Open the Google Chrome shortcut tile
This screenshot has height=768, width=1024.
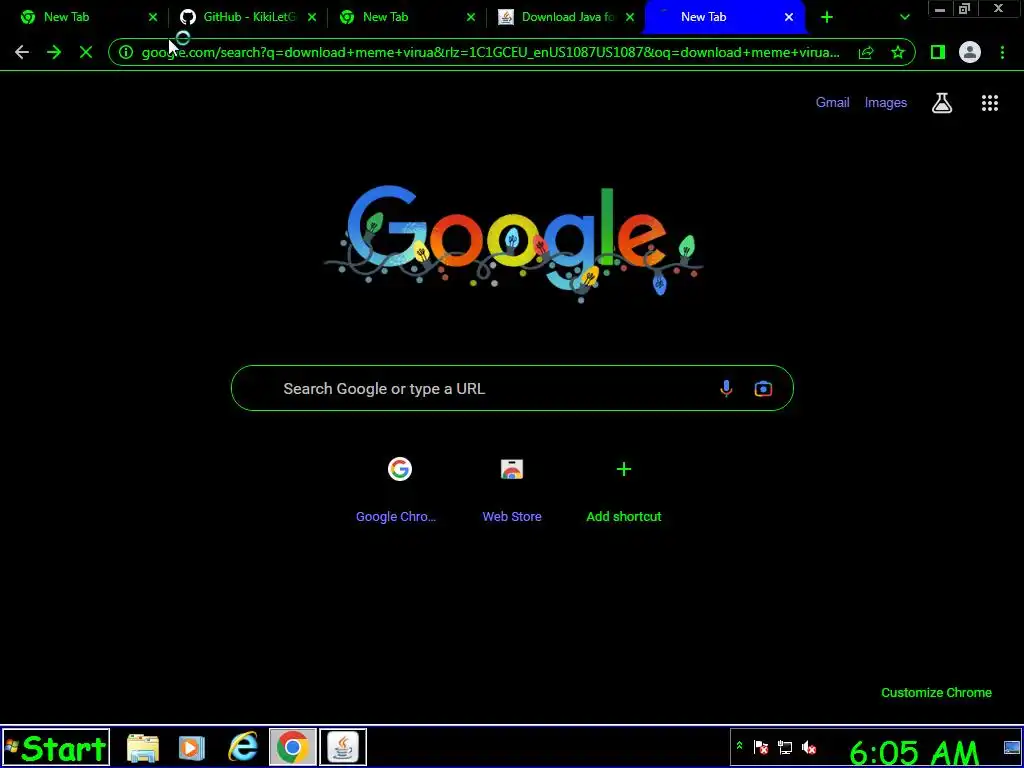[399, 490]
